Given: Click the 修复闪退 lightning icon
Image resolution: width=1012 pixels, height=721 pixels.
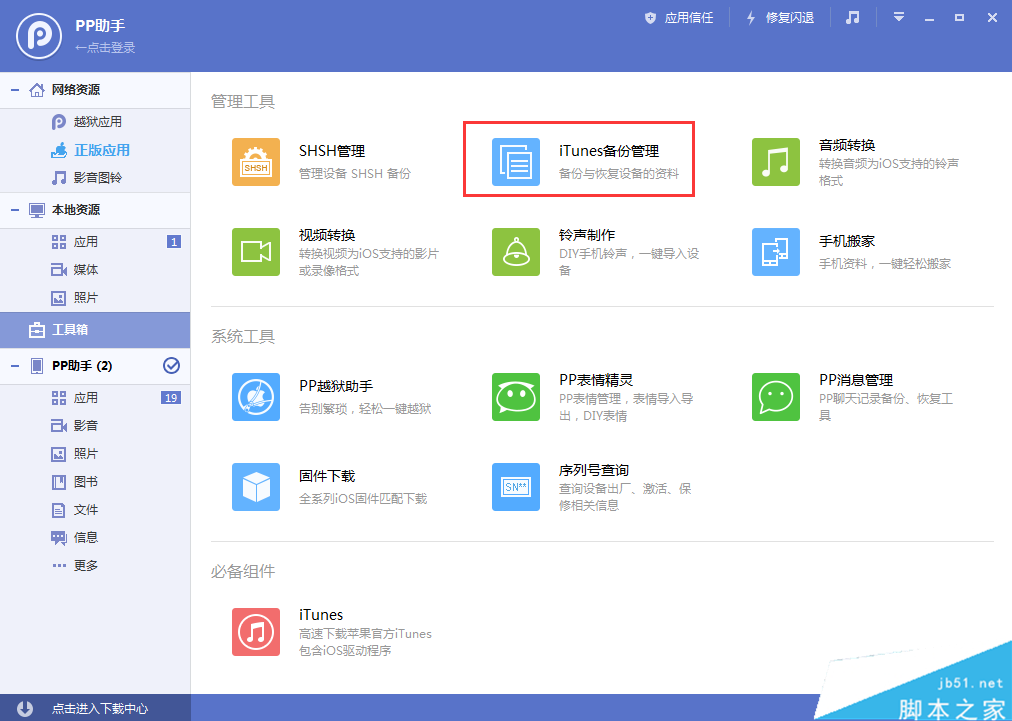Looking at the screenshot, I should click(x=751, y=18).
